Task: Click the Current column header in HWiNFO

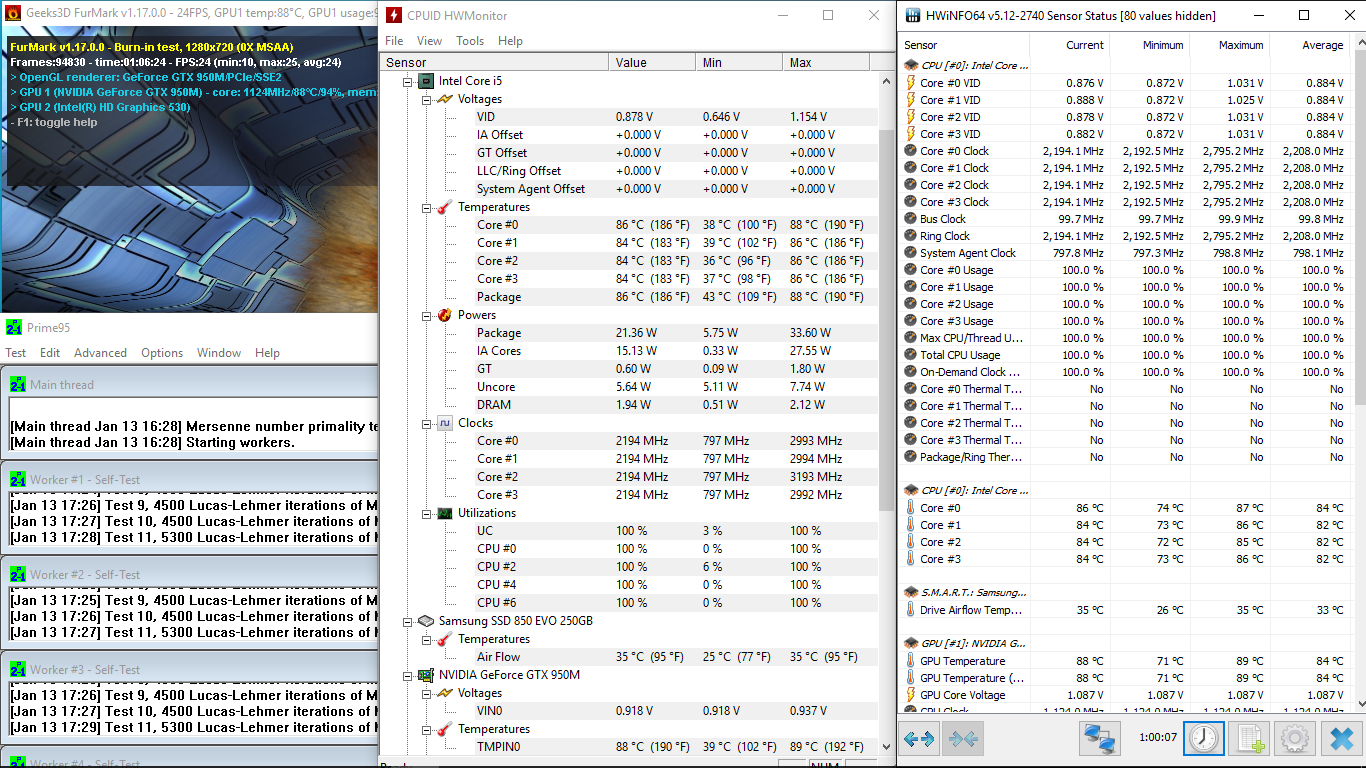Action: (1069, 45)
